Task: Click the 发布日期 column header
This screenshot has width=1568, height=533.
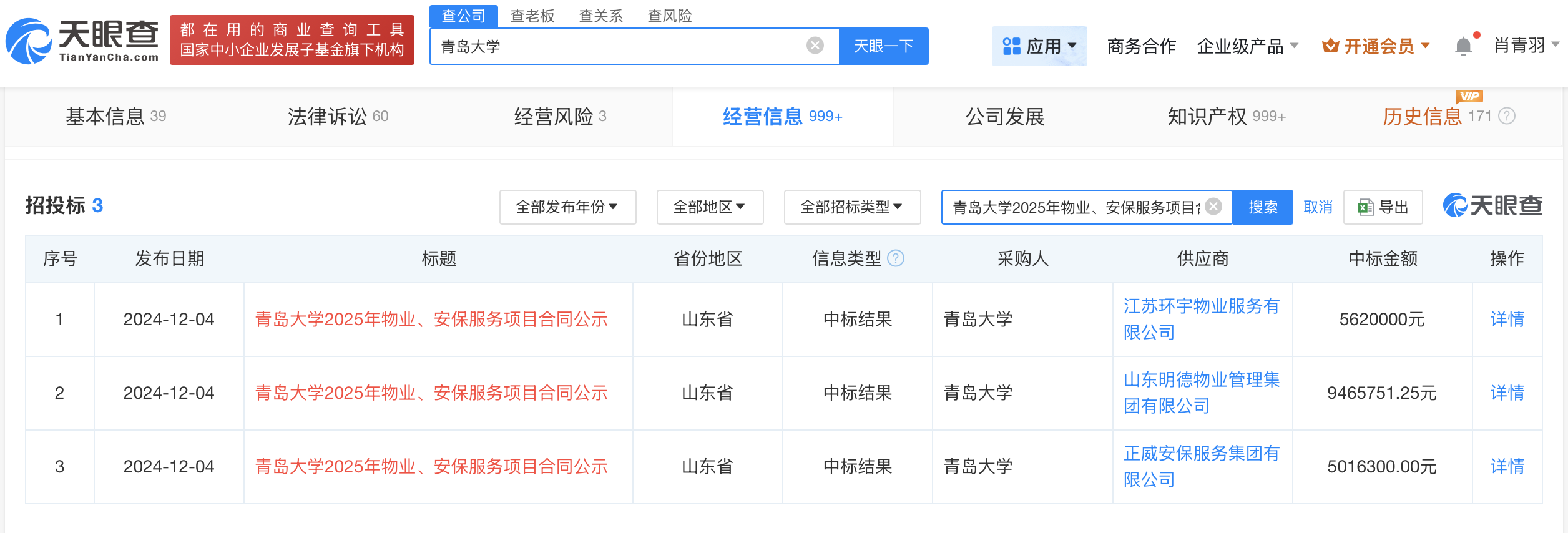Action: click(170, 259)
